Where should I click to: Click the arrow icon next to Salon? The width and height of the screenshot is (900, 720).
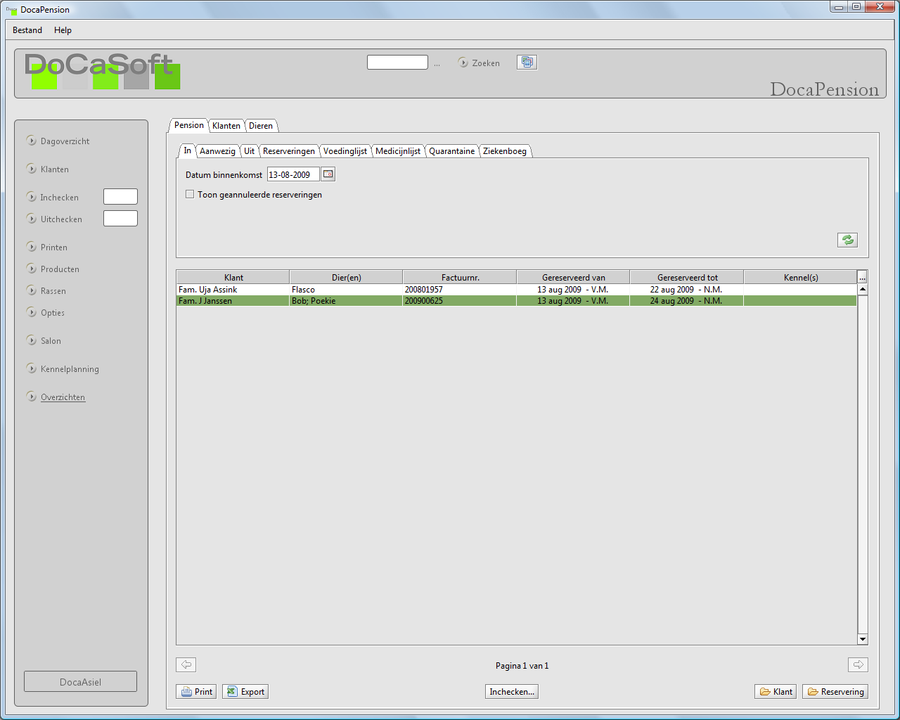point(32,340)
